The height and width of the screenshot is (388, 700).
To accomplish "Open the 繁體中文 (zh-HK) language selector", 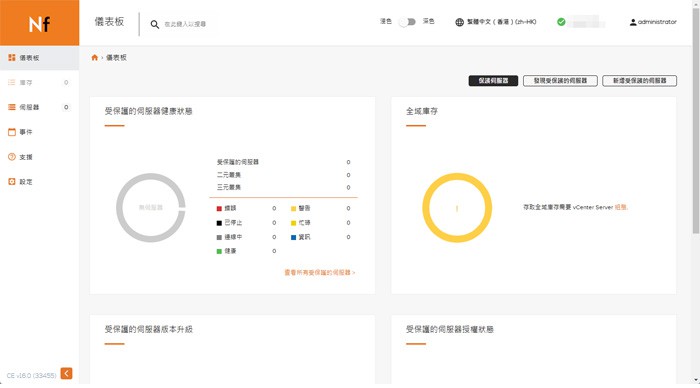I will coord(496,22).
